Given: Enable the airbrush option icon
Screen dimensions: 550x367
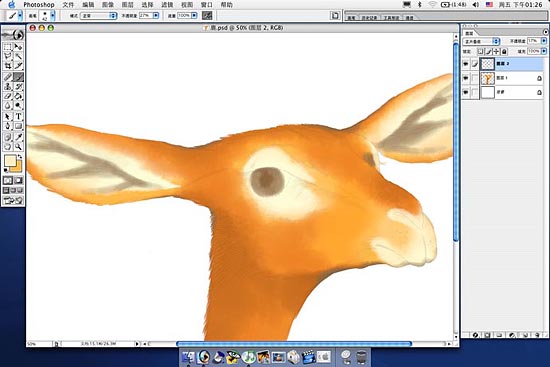Looking at the screenshot, I should (207, 15).
